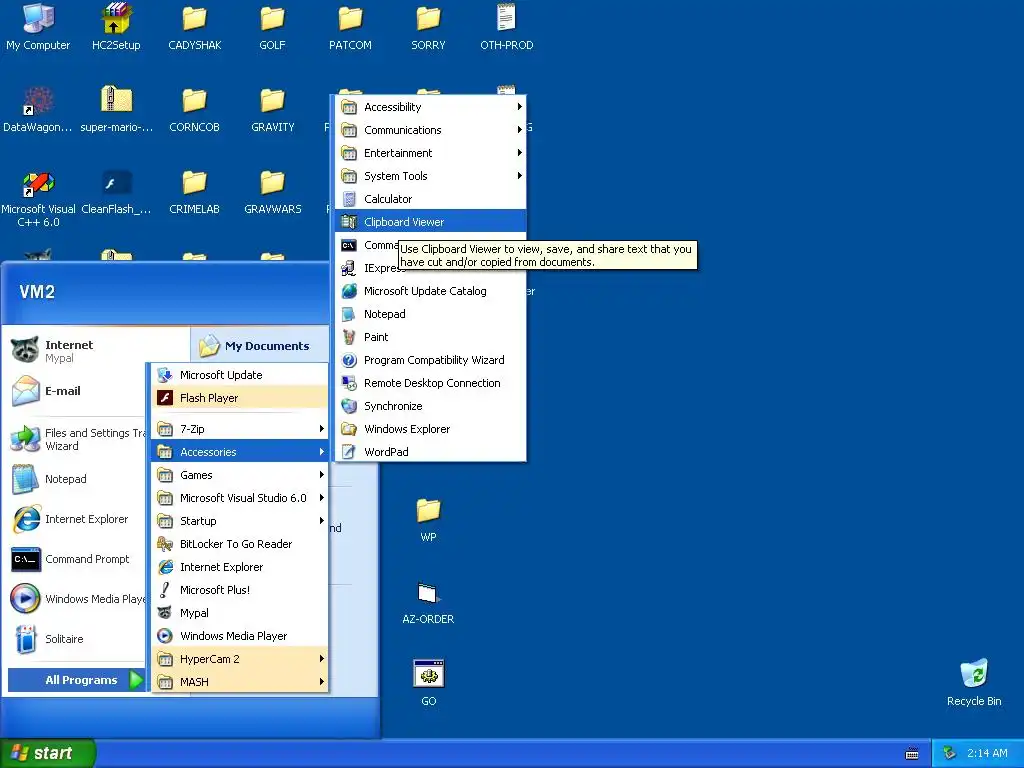
Task: Open Files and Settings Transfer Wizard
Action: tap(75, 440)
